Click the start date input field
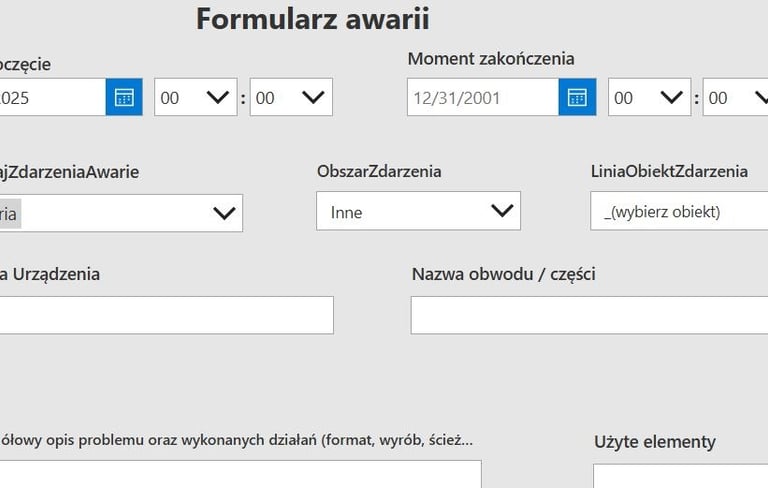Viewport: 768px width, 488px height. click(x=52, y=97)
